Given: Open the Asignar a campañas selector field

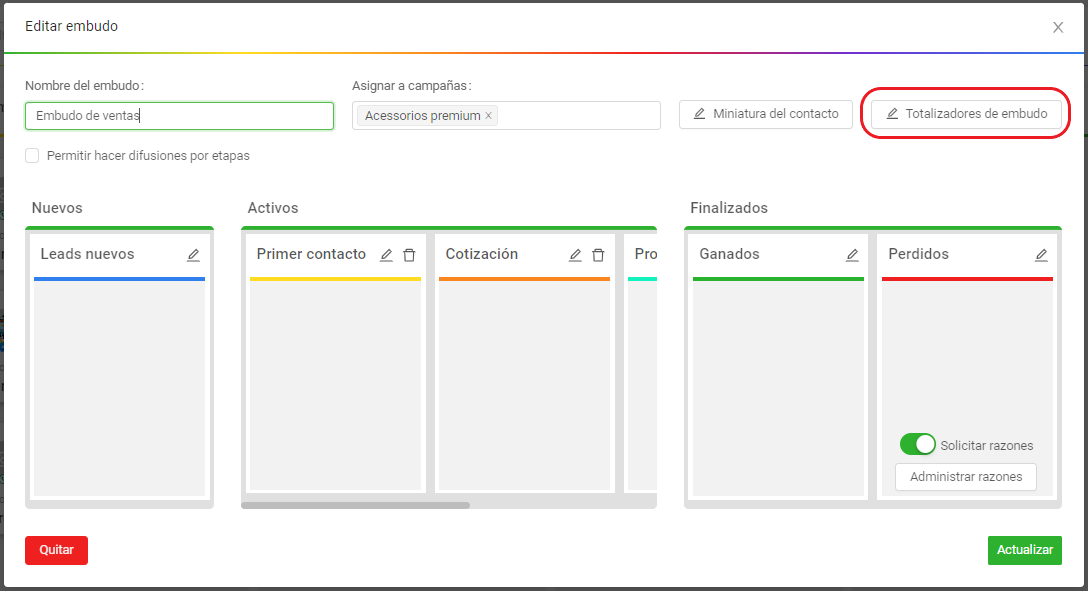Looking at the screenshot, I should [x=507, y=115].
